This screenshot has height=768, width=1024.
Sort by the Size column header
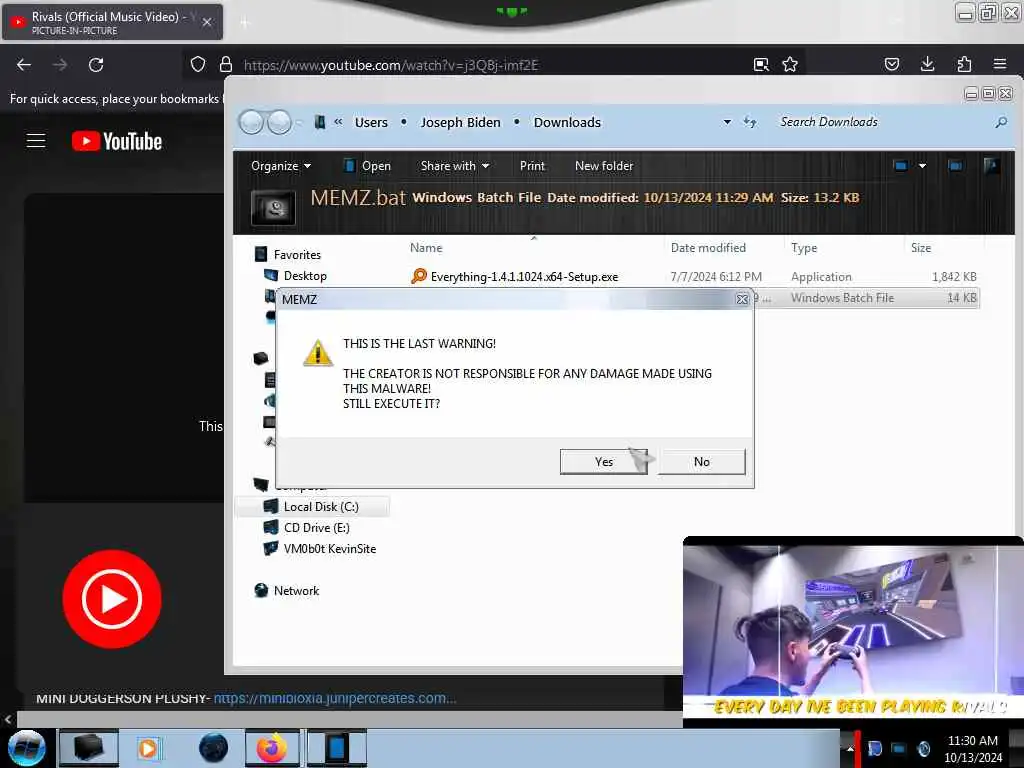tap(921, 248)
